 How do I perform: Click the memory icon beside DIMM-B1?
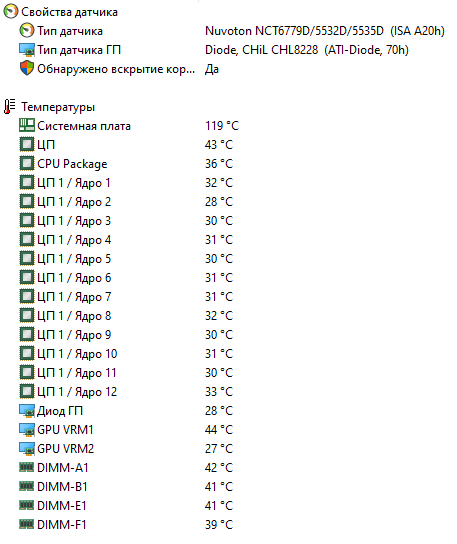[x=27, y=486]
